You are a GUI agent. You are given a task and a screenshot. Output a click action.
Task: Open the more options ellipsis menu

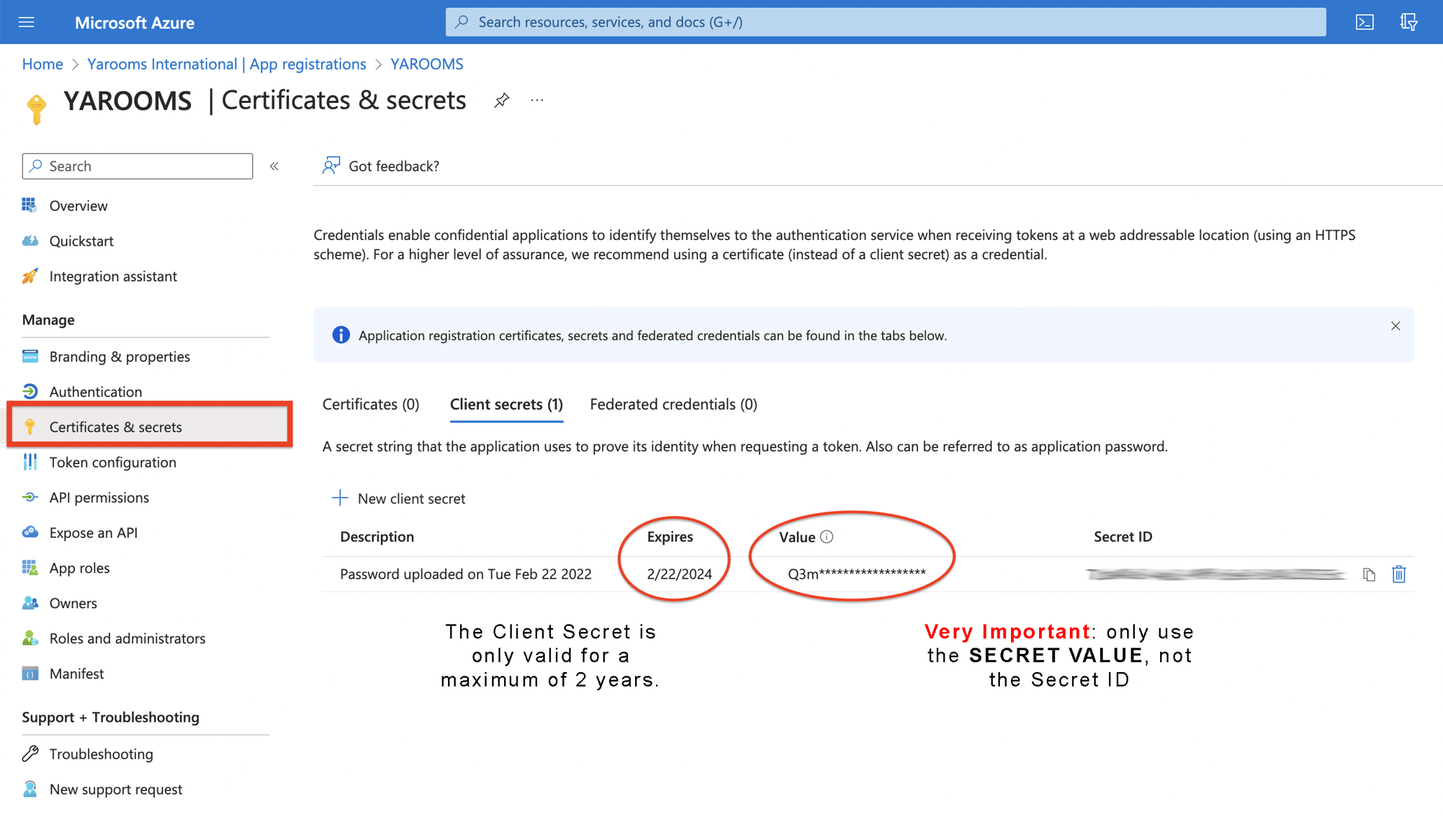pos(536,100)
